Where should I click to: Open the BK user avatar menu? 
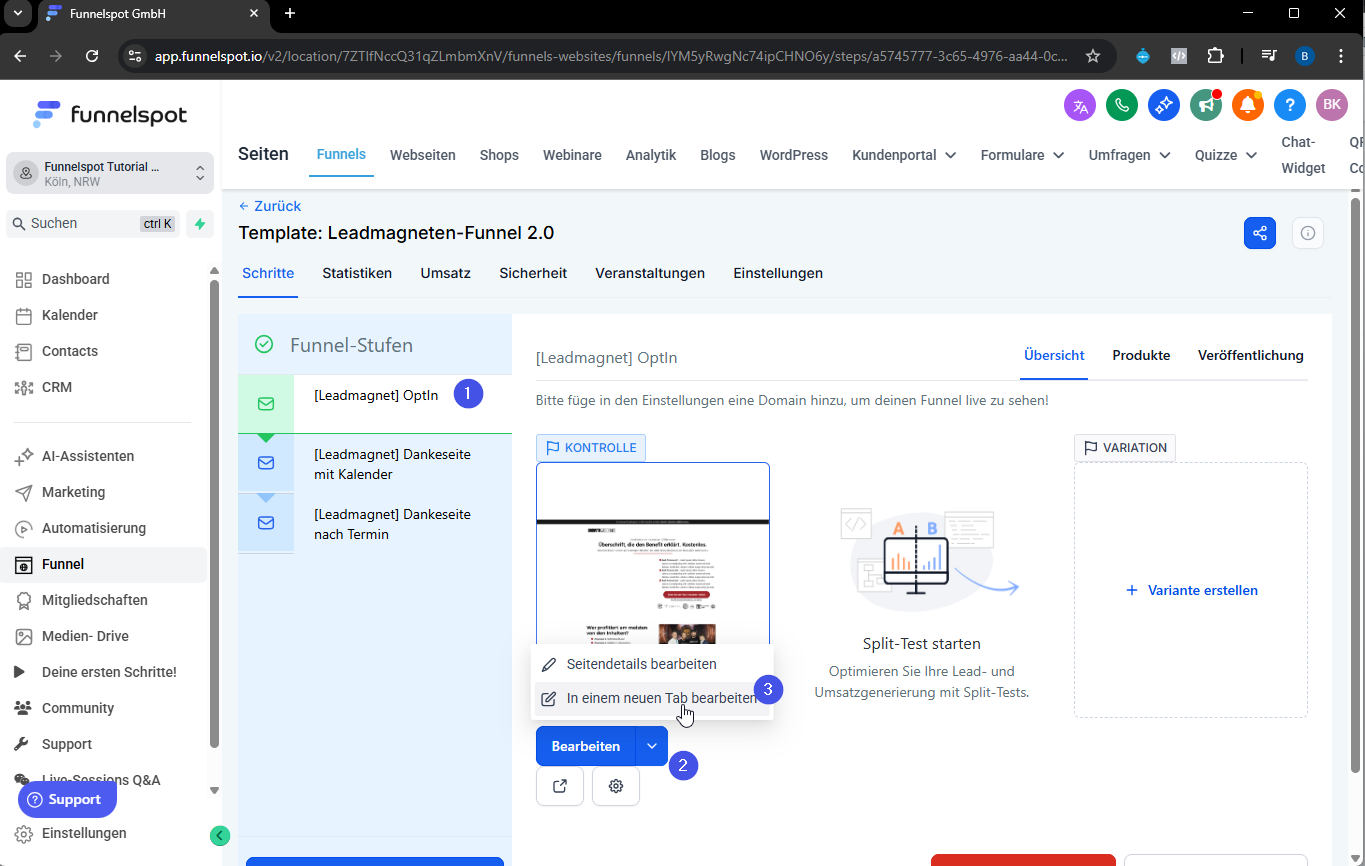(x=1332, y=105)
